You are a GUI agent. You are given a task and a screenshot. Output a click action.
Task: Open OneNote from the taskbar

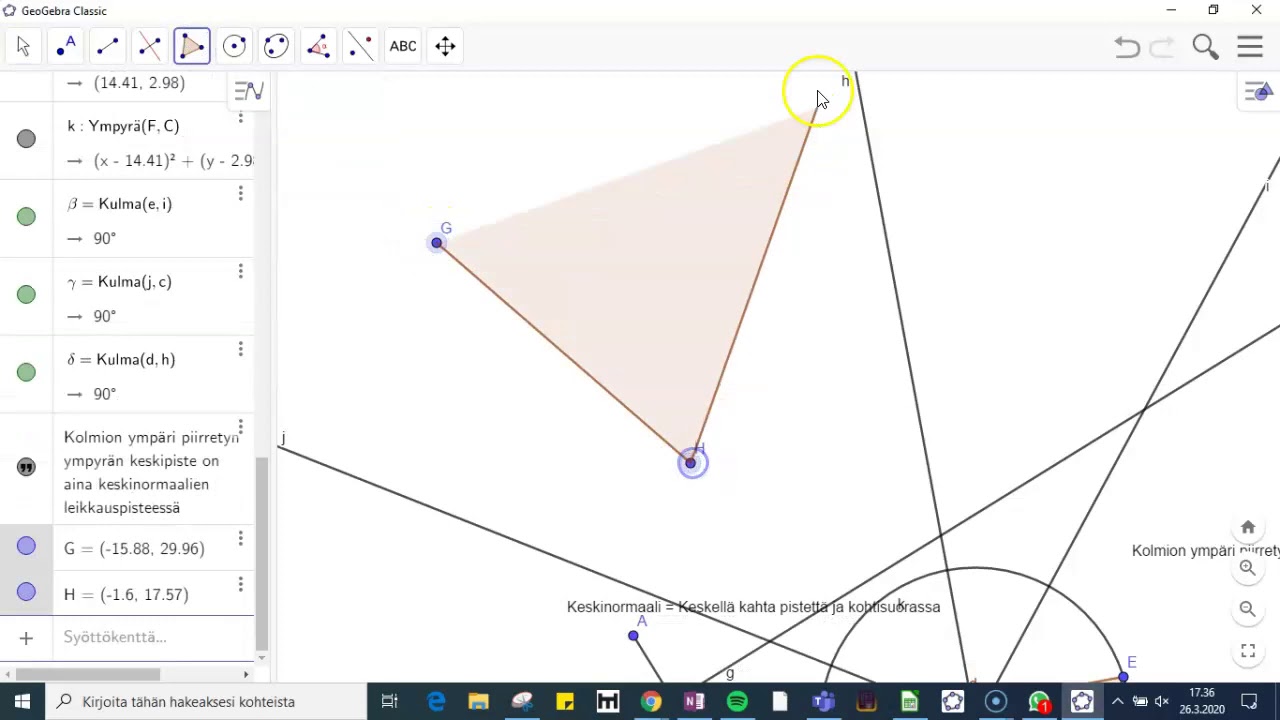(x=694, y=702)
